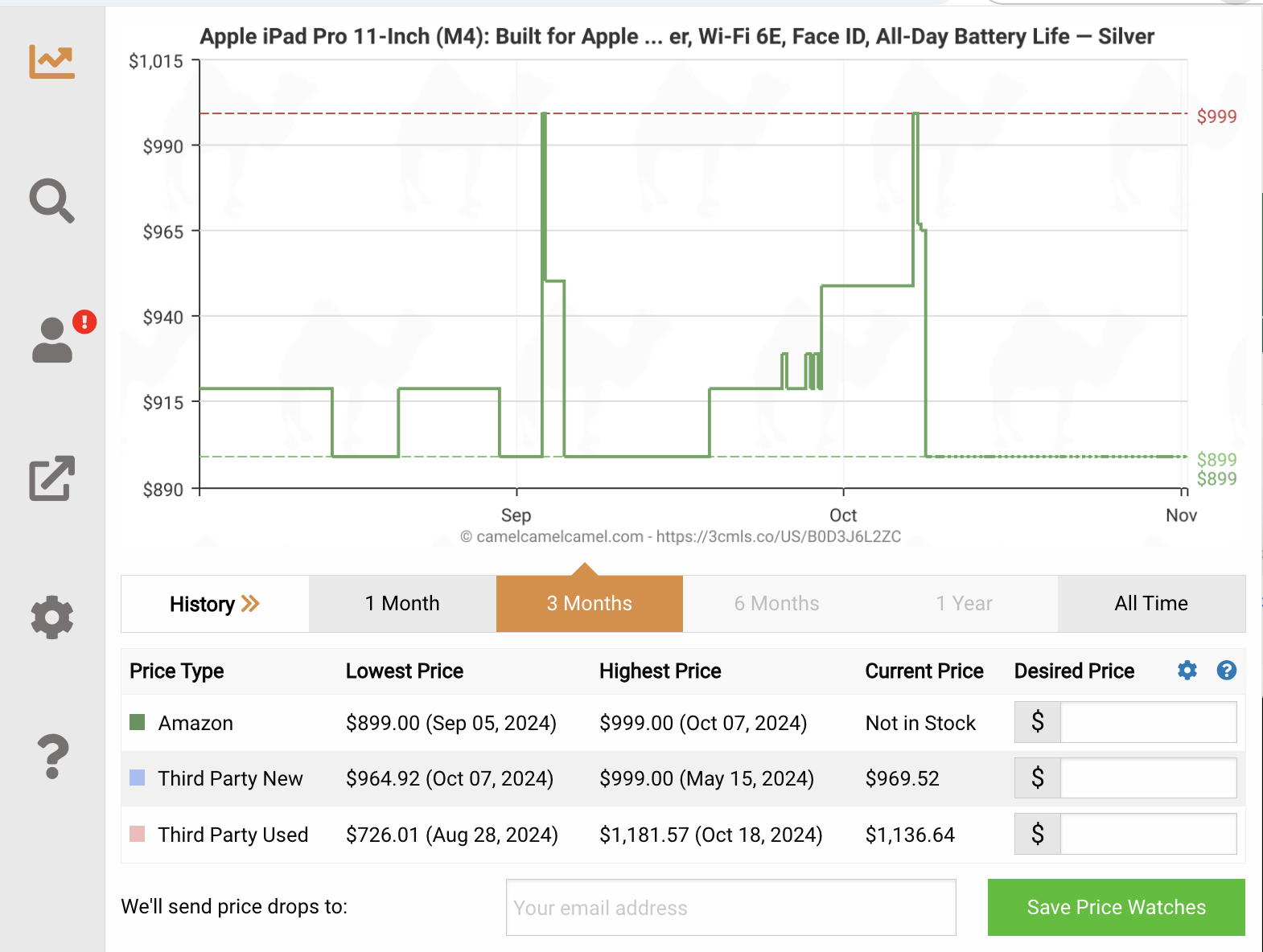
Task: Switch to the All Time range
Action: [x=1151, y=604]
